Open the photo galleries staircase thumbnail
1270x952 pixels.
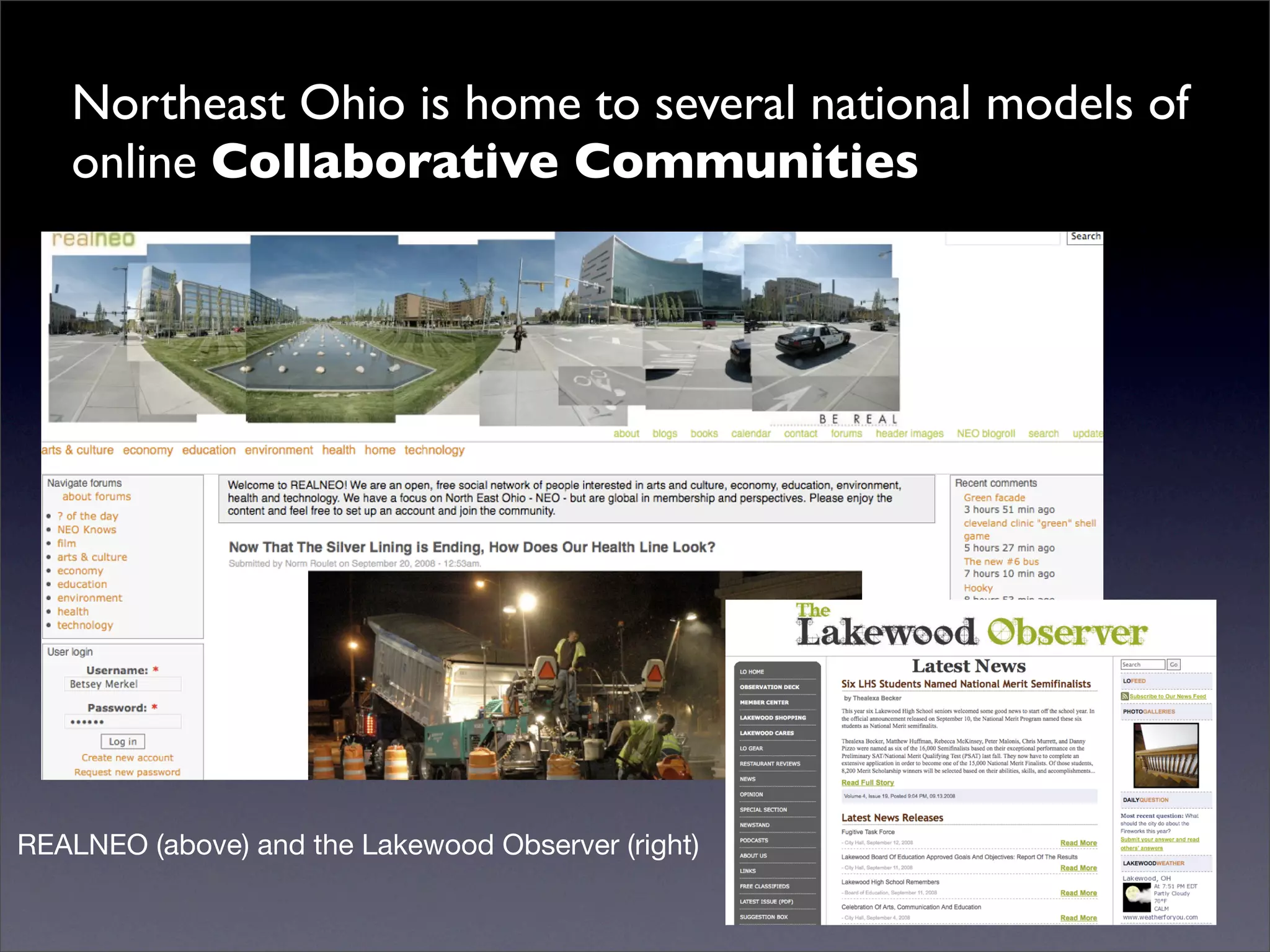[x=1166, y=755]
